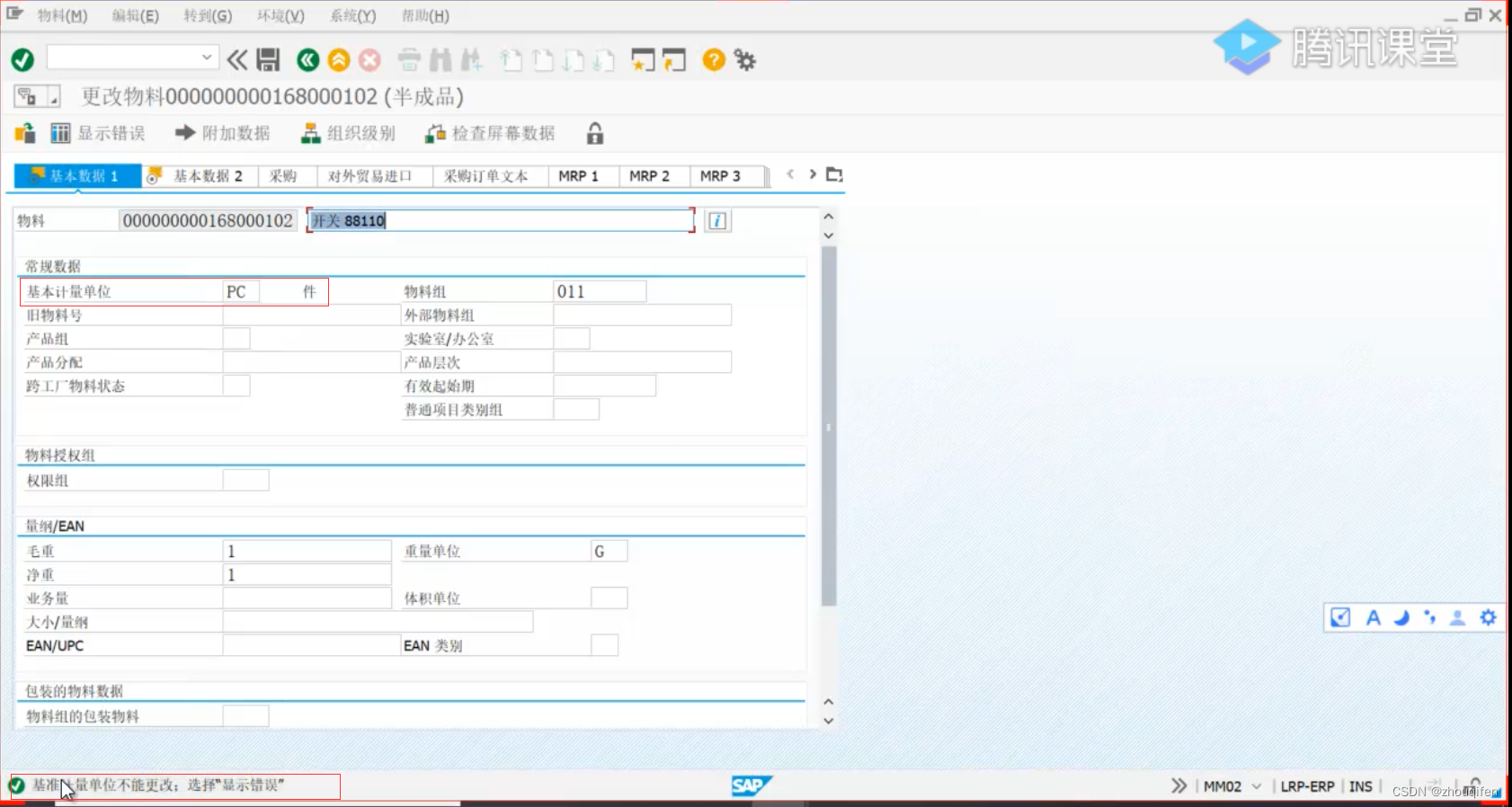Click the Find binoculars icon
1512x807 pixels.
coord(440,60)
